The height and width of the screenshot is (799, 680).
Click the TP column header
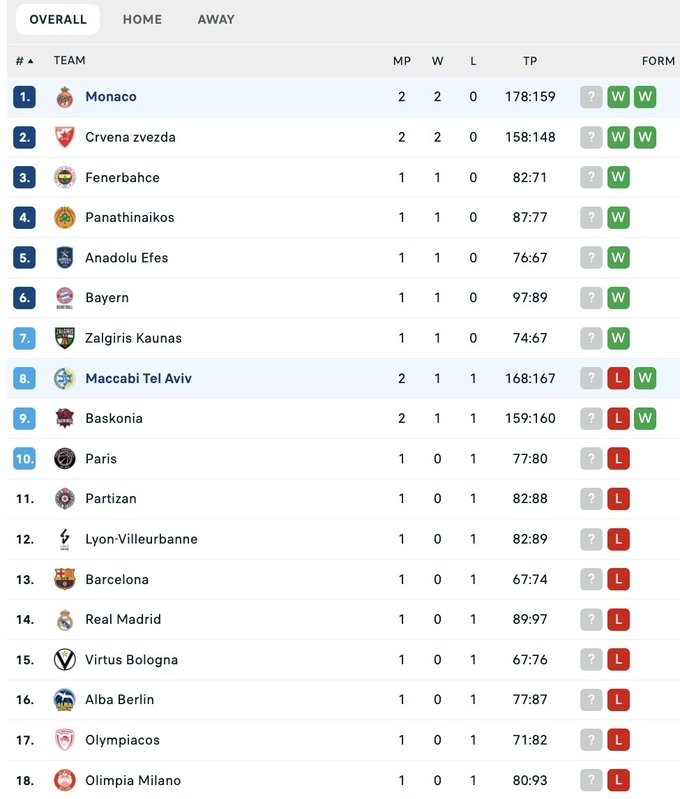click(x=530, y=61)
